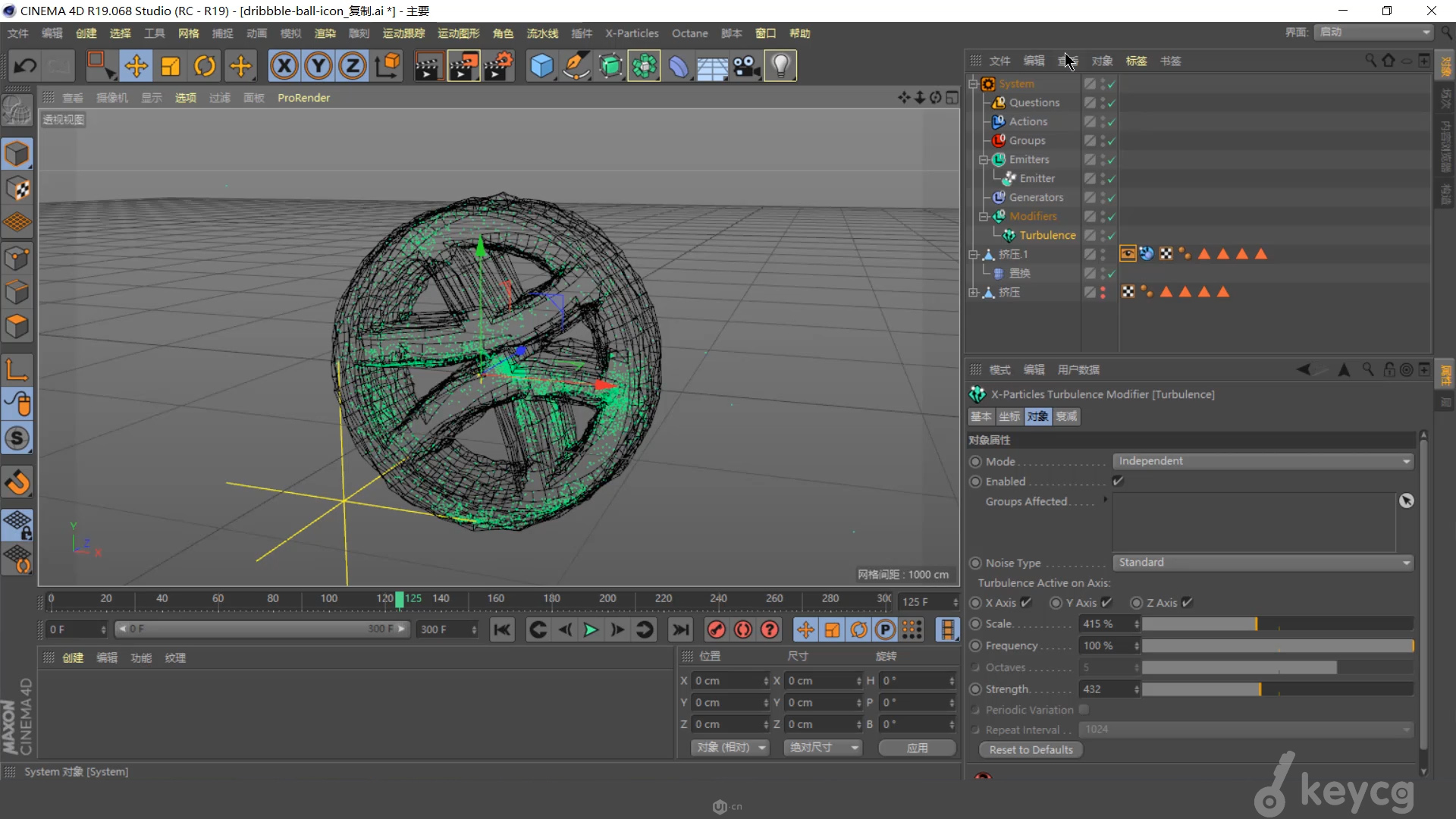The height and width of the screenshot is (819, 1456).
Task: Switch to the 坐标 tab
Action: pyautogui.click(x=1009, y=416)
